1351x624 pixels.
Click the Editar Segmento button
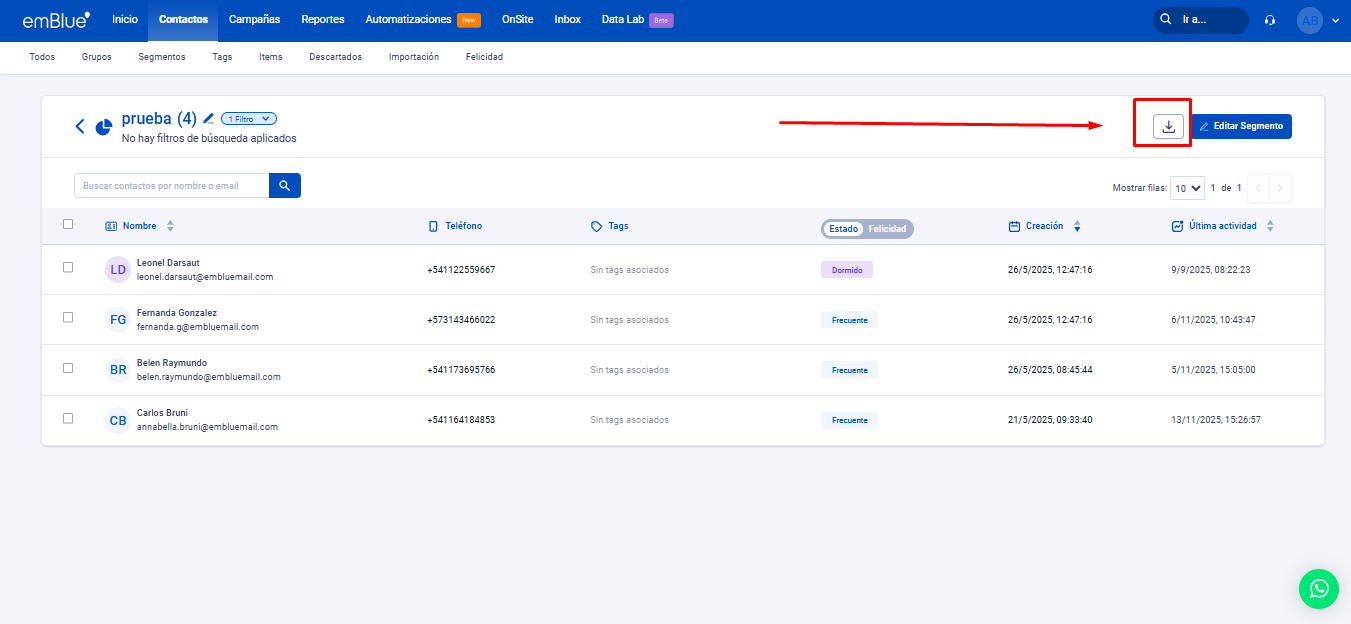point(1241,126)
